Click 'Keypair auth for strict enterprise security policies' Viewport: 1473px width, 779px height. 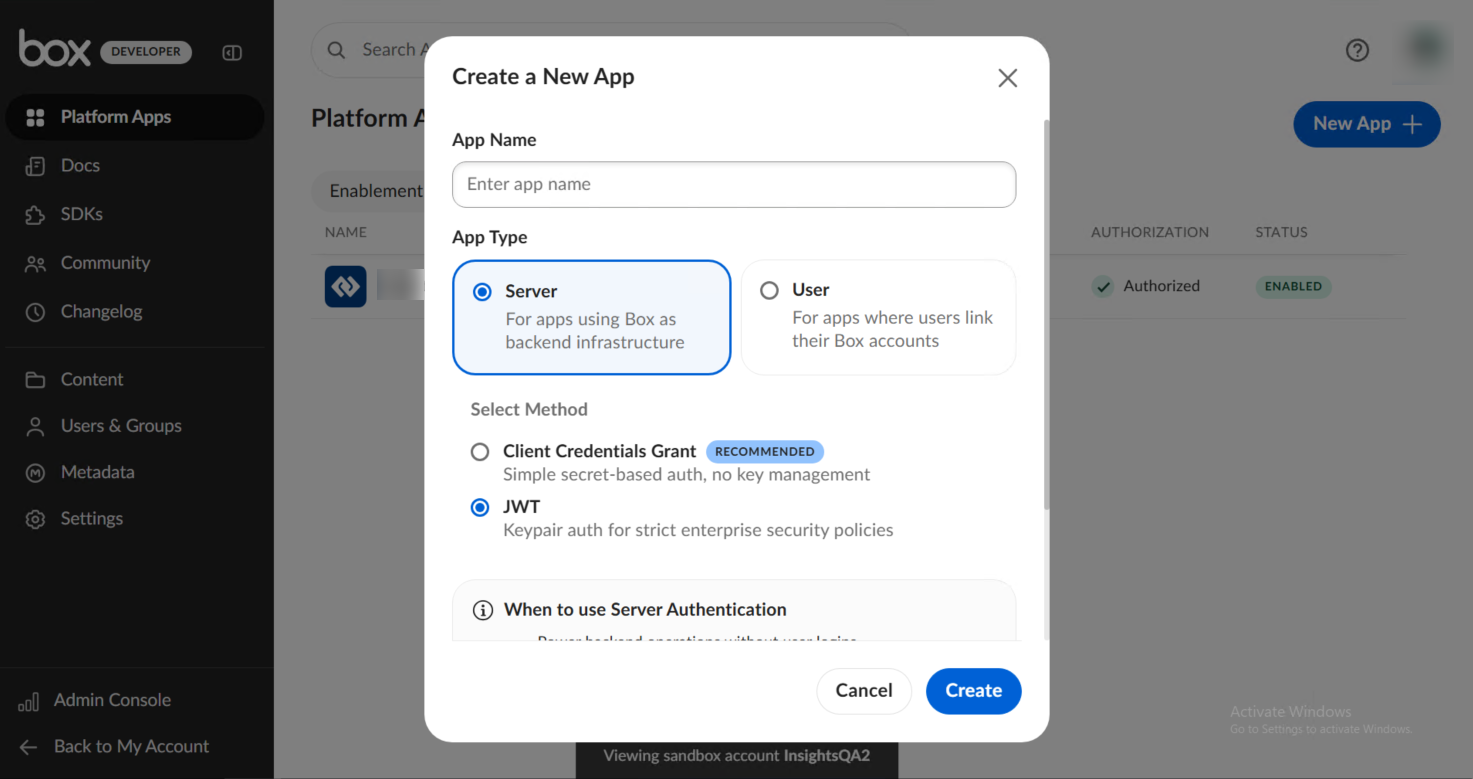(698, 530)
